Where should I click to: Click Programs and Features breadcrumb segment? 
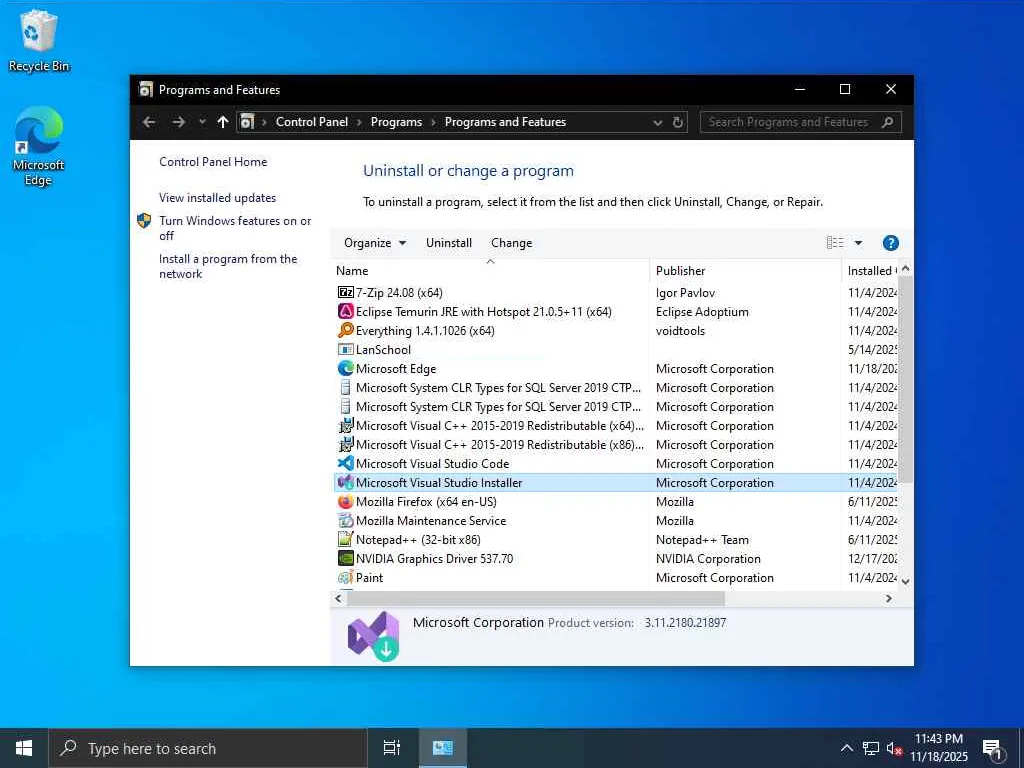[505, 122]
